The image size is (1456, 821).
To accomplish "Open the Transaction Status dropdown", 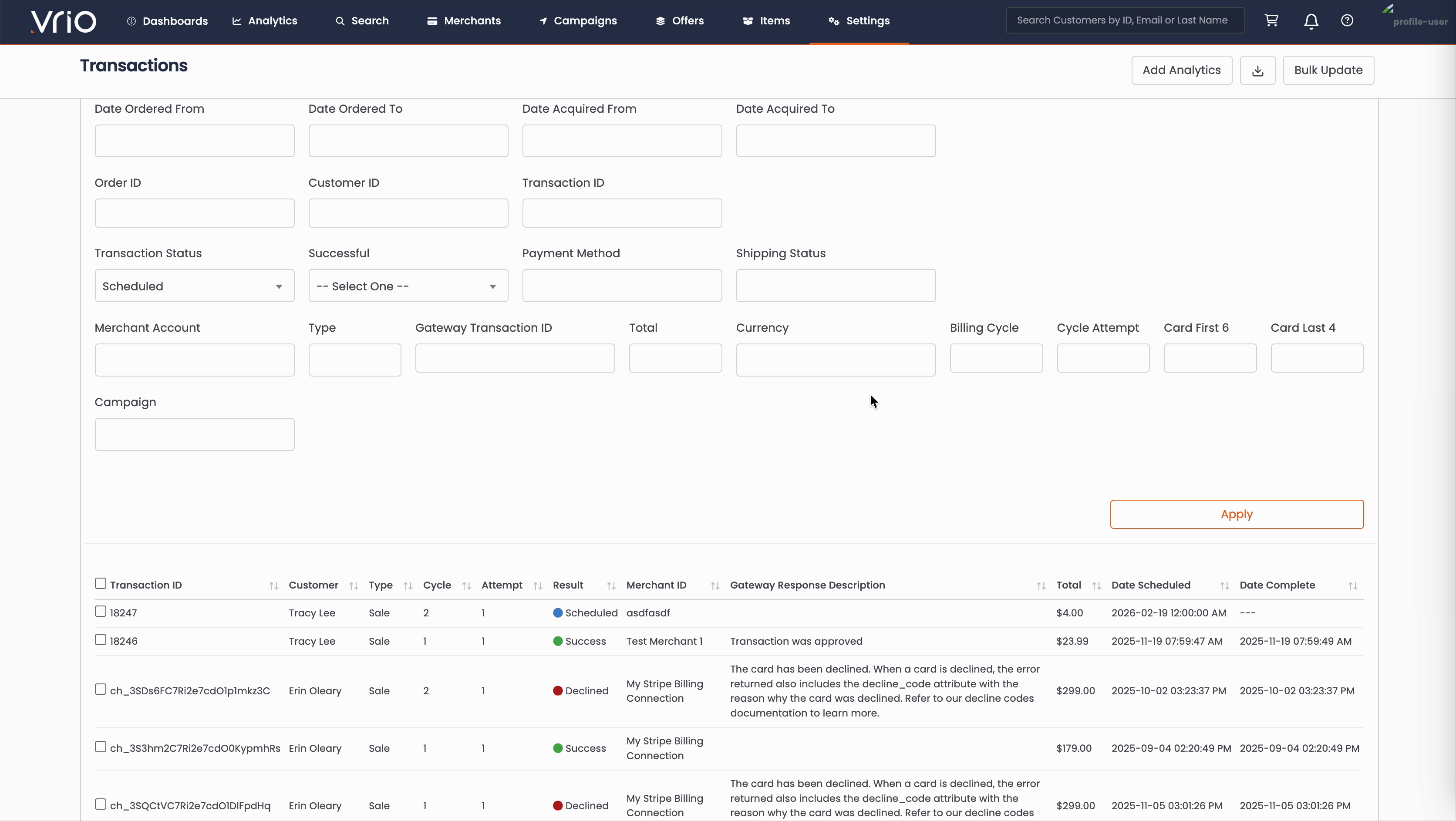I will [195, 286].
